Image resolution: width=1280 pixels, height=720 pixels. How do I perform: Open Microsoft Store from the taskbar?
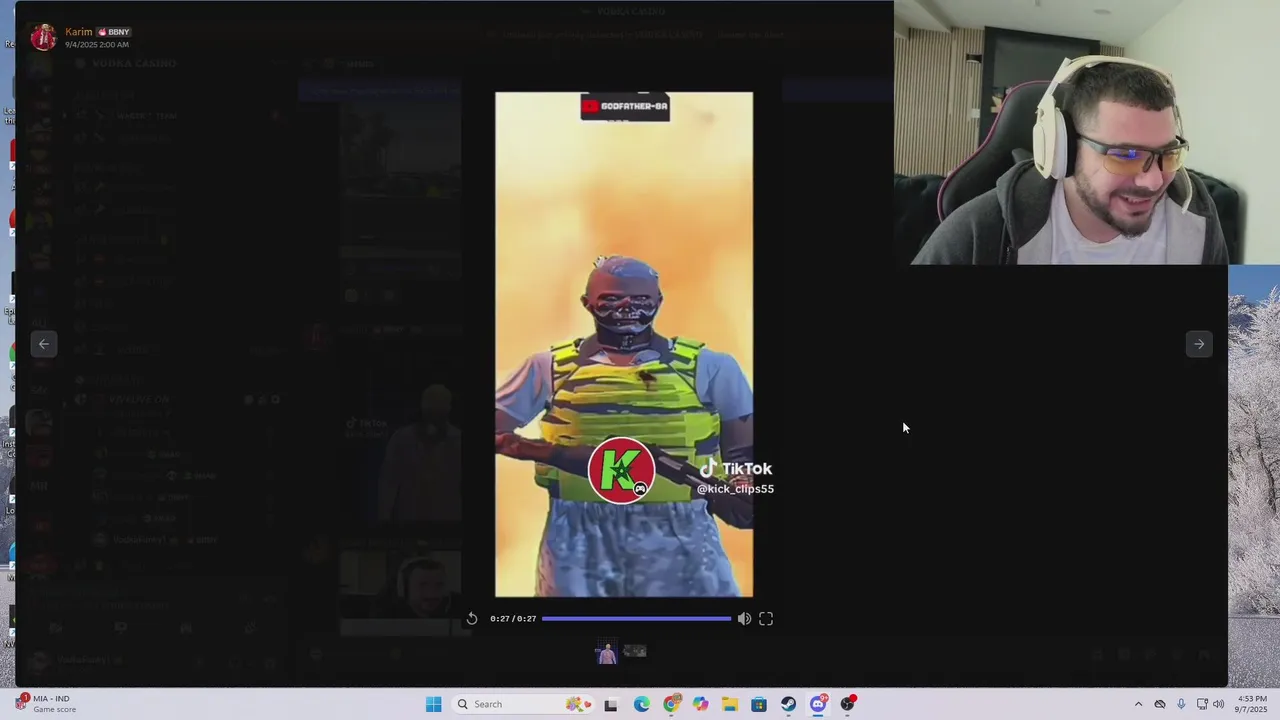pyautogui.click(x=759, y=704)
